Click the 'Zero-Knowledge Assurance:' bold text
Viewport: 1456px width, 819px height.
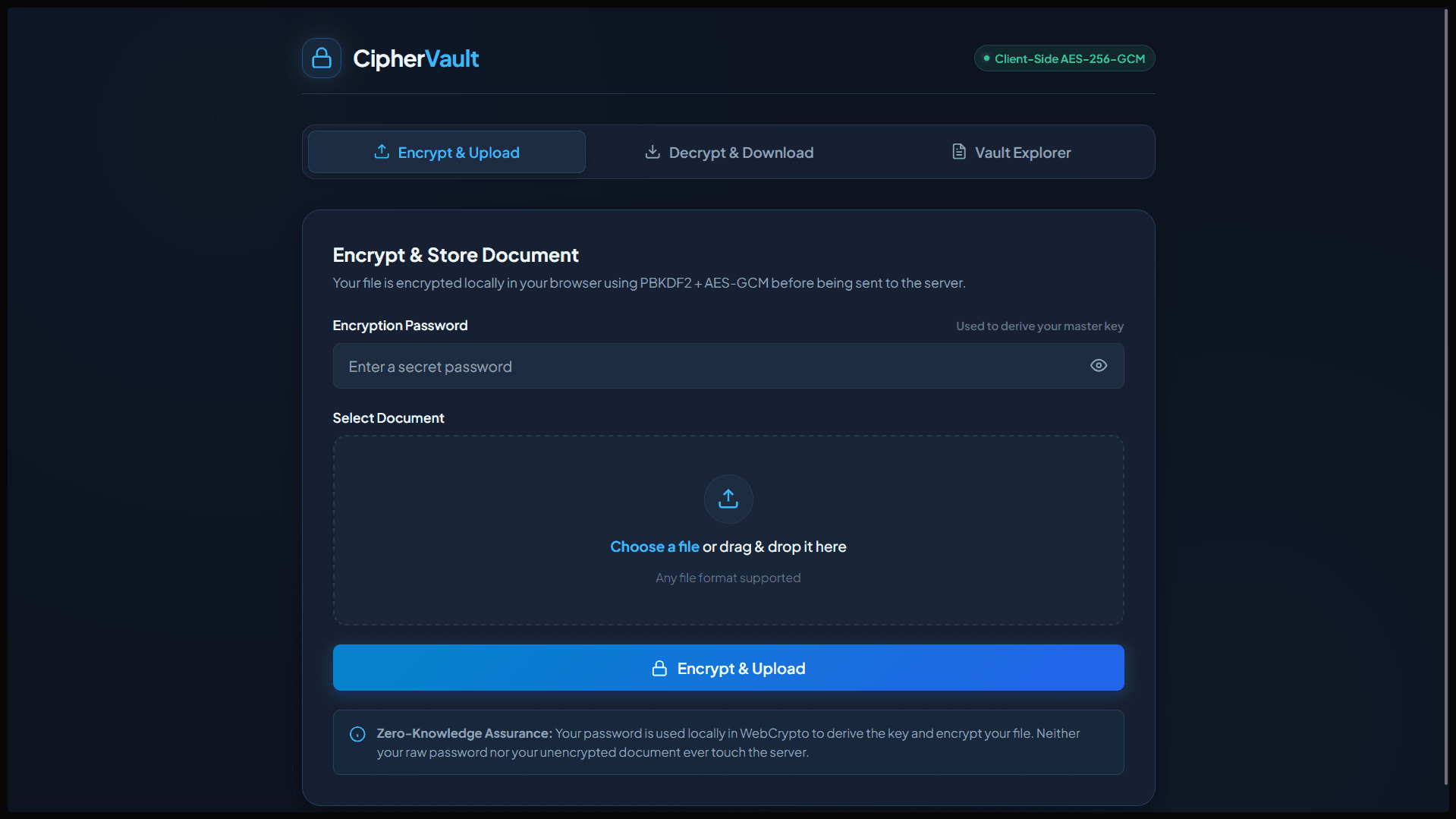464,733
